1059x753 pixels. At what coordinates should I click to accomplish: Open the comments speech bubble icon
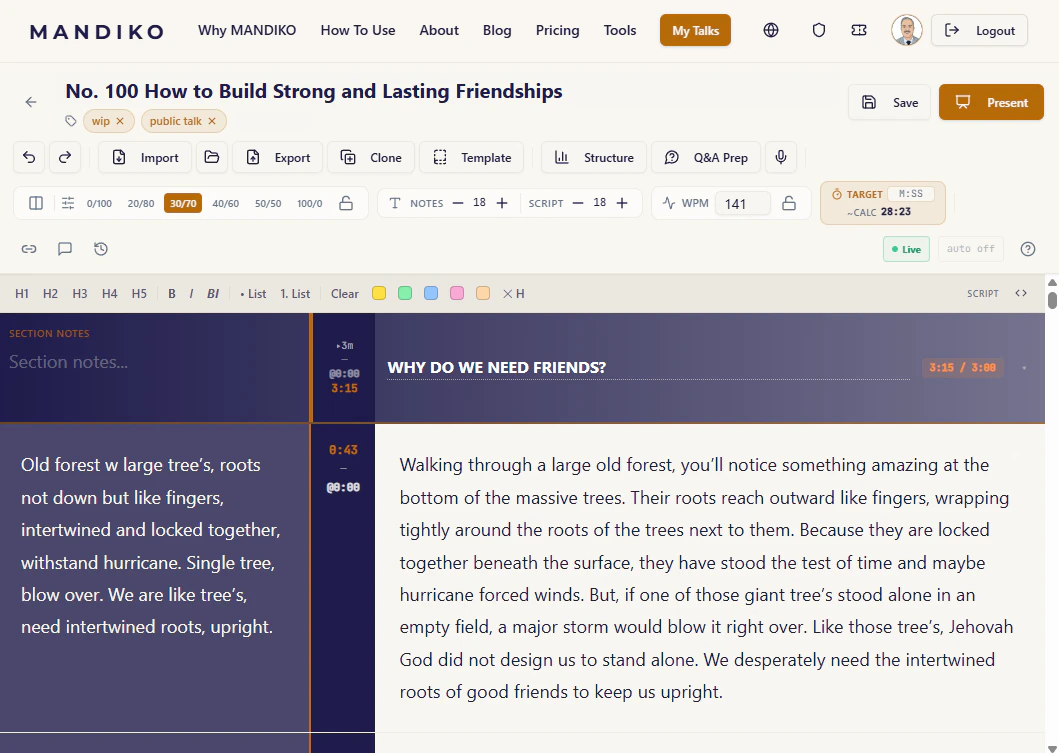tap(65, 249)
